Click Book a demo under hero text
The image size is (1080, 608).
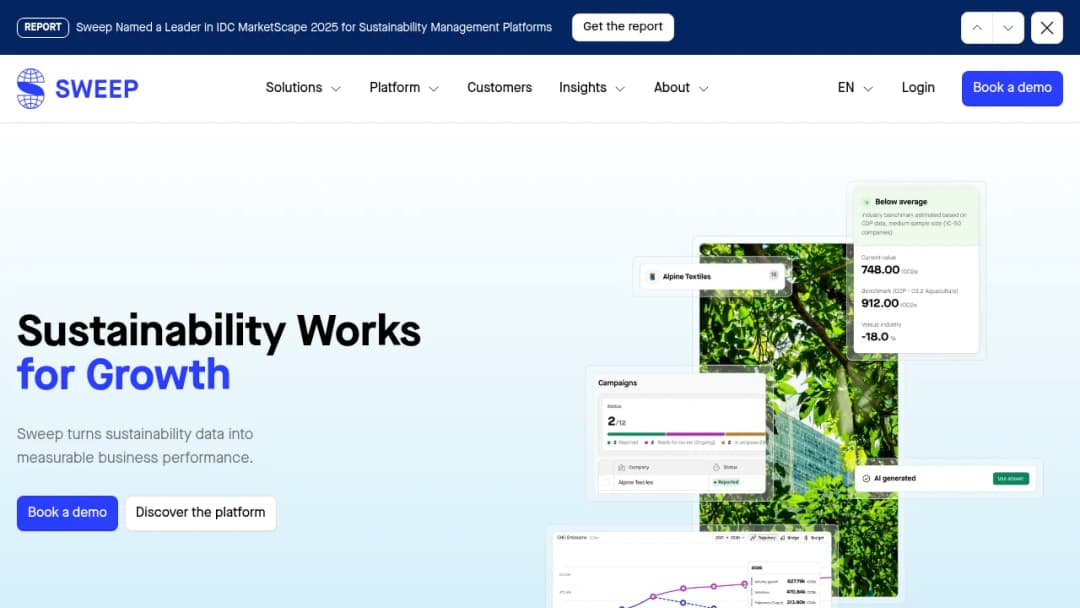(68, 513)
